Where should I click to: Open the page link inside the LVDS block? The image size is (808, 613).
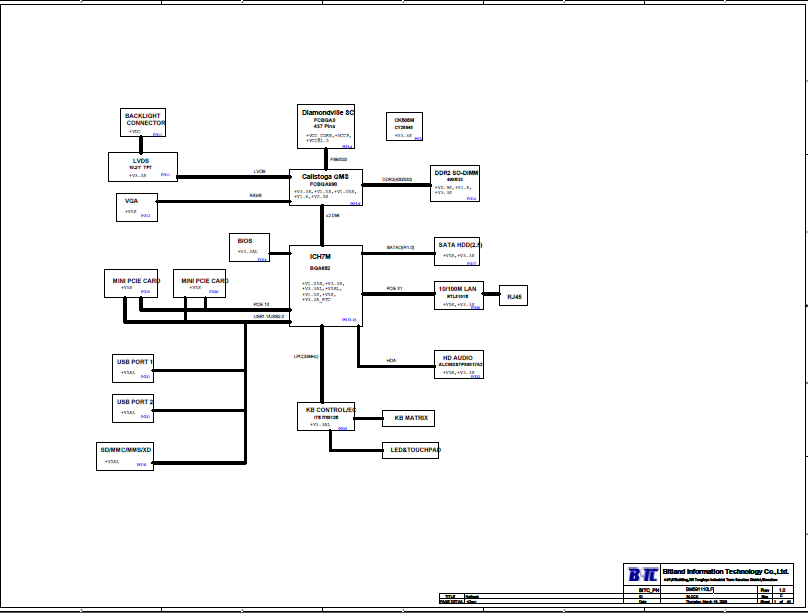tap(165, 175)
